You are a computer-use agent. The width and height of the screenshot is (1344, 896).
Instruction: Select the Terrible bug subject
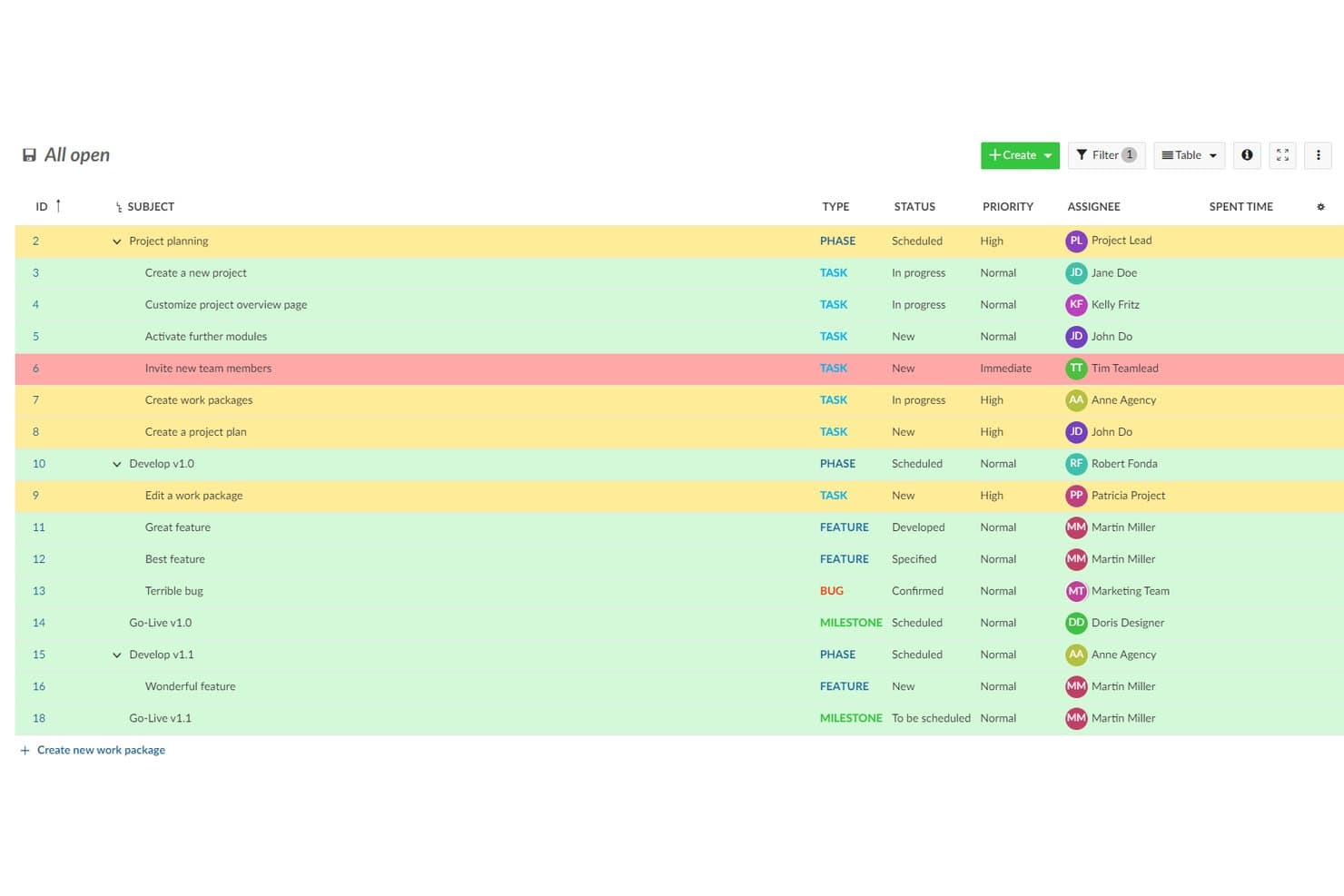point(174,591)
